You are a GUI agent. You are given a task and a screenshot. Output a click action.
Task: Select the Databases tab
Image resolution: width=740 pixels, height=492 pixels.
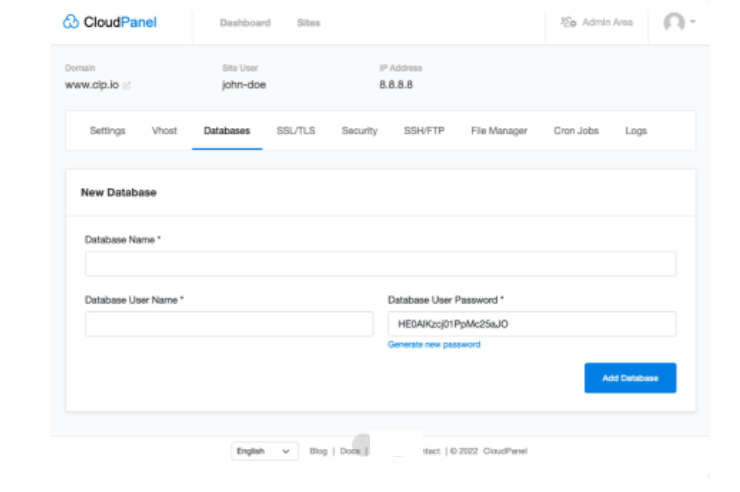pos(227,131)
